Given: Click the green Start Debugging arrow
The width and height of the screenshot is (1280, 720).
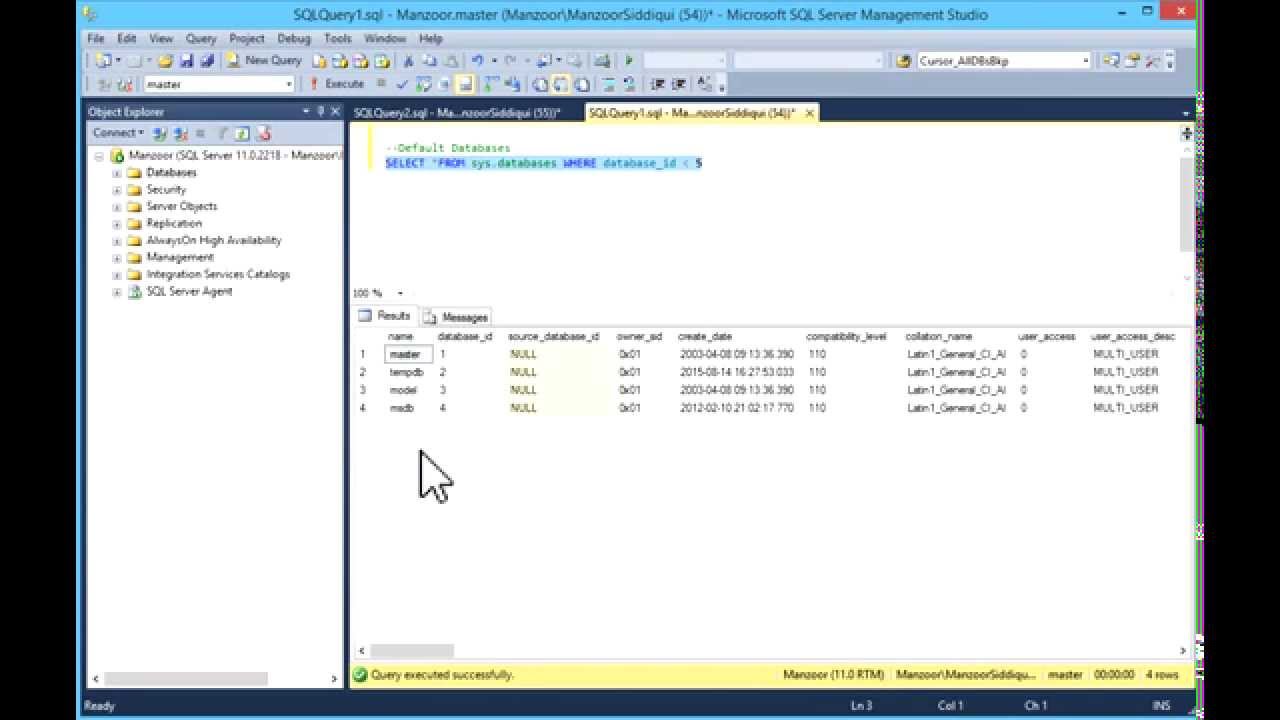Looking at the screenshot, I should pos(629,61).
